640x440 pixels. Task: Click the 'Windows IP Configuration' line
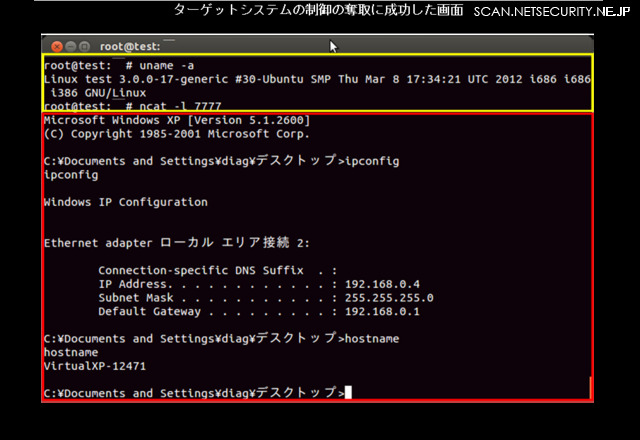point(126,202)
